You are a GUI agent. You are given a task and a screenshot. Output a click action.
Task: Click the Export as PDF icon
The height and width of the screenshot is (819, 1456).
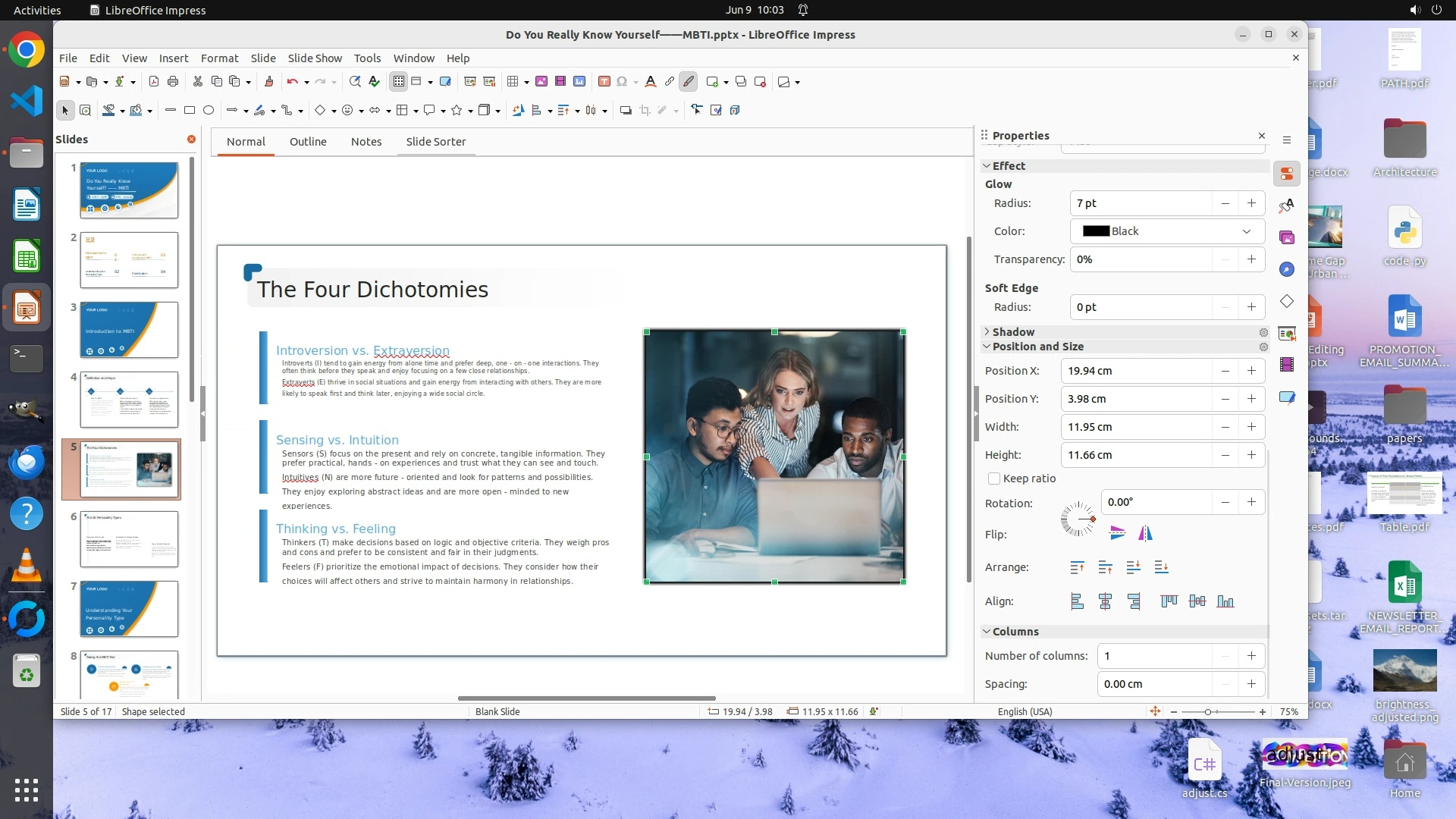point(154,82)
